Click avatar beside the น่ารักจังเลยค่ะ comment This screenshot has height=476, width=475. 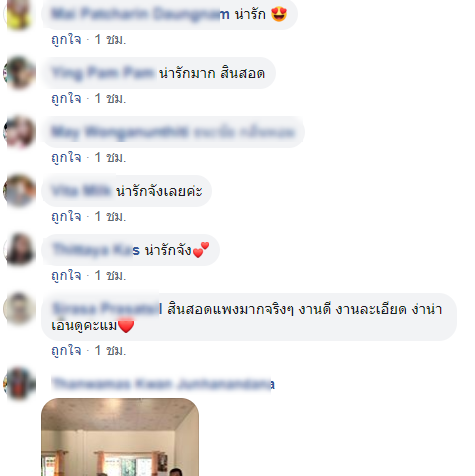click(19, 191)
